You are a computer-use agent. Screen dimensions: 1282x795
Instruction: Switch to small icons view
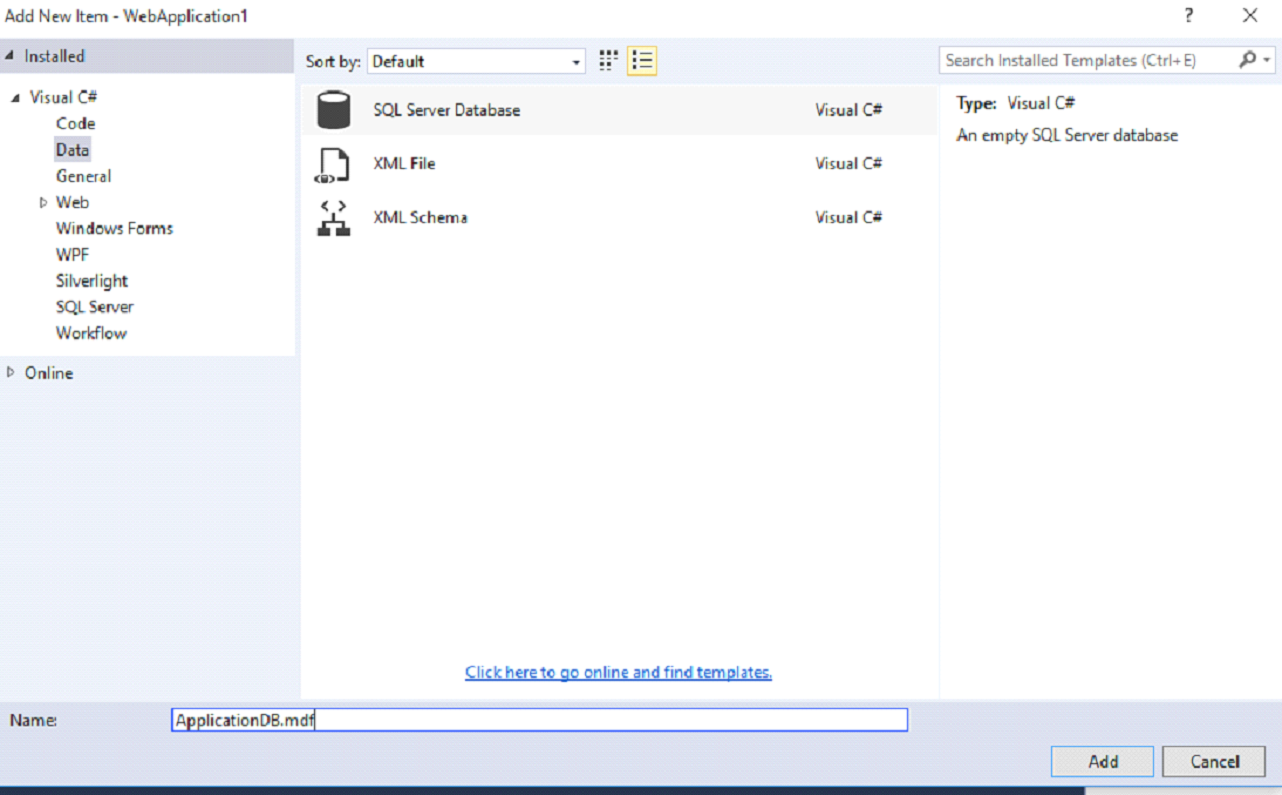coord(607,60)
